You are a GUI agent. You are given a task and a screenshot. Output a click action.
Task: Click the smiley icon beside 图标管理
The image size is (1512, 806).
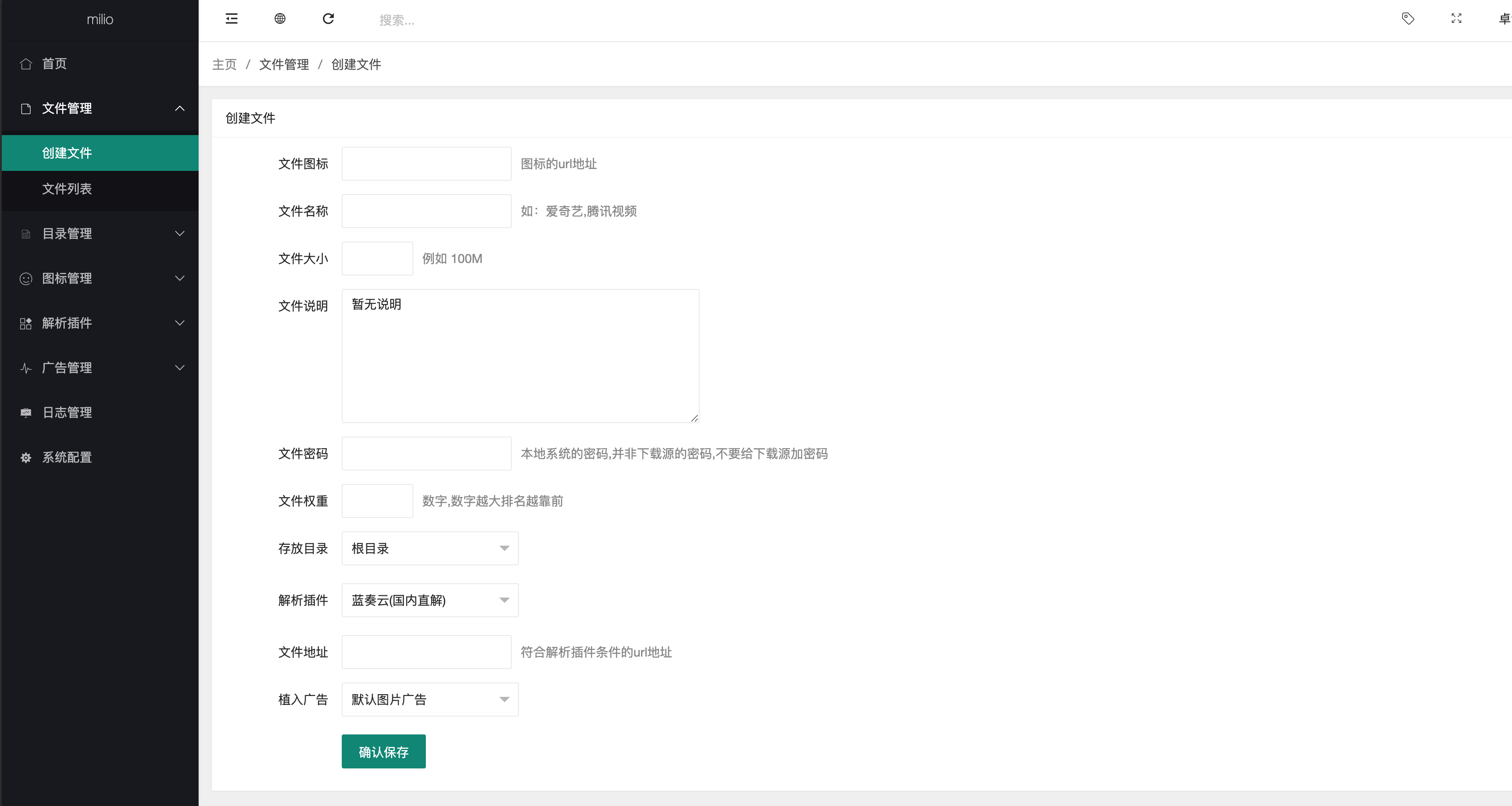(x=26, y=278)
